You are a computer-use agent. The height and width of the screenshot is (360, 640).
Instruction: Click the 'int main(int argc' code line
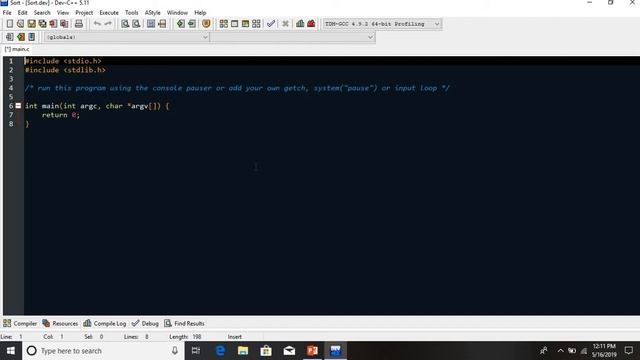97,106
